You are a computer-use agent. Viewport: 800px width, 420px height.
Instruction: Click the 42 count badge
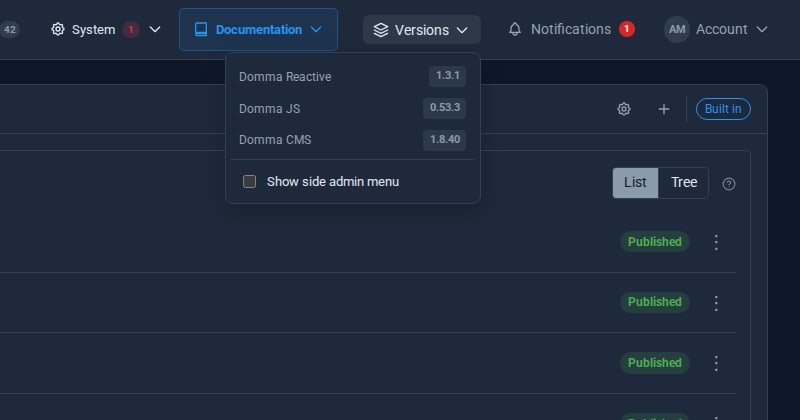(10, 29)
